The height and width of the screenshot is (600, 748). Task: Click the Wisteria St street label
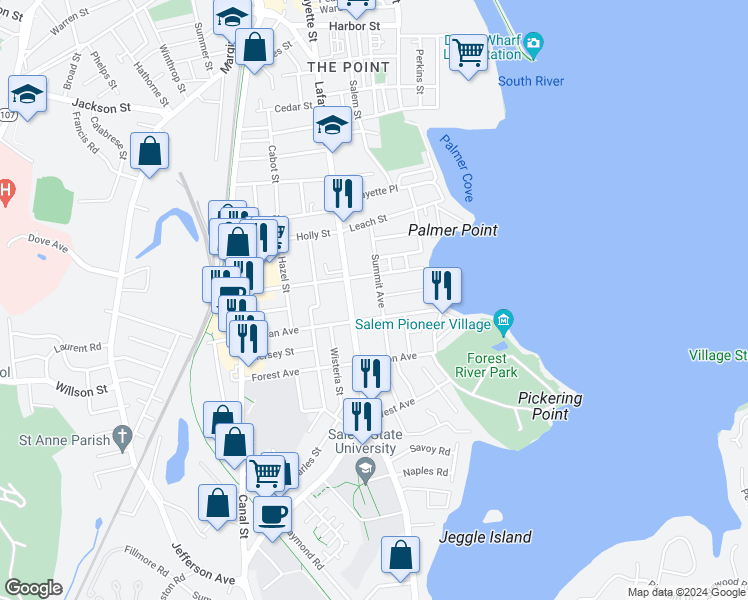(x=336, y=371)
